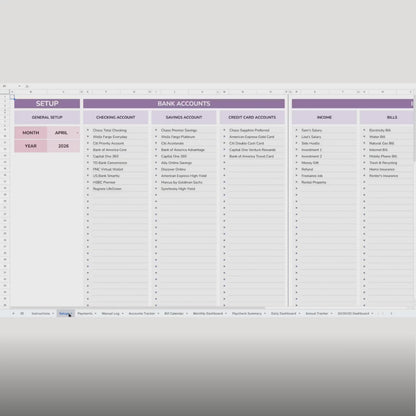Screen dimensions: 416x416
Task: Open the Instructions tab dropdown arrow
Action: (x=53, y=314)
